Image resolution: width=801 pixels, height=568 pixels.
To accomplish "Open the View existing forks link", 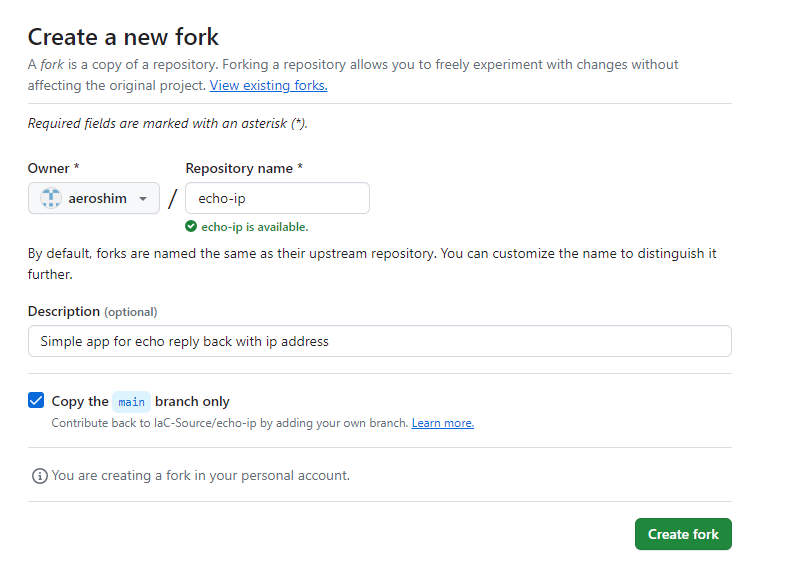I will coord(268,86).
